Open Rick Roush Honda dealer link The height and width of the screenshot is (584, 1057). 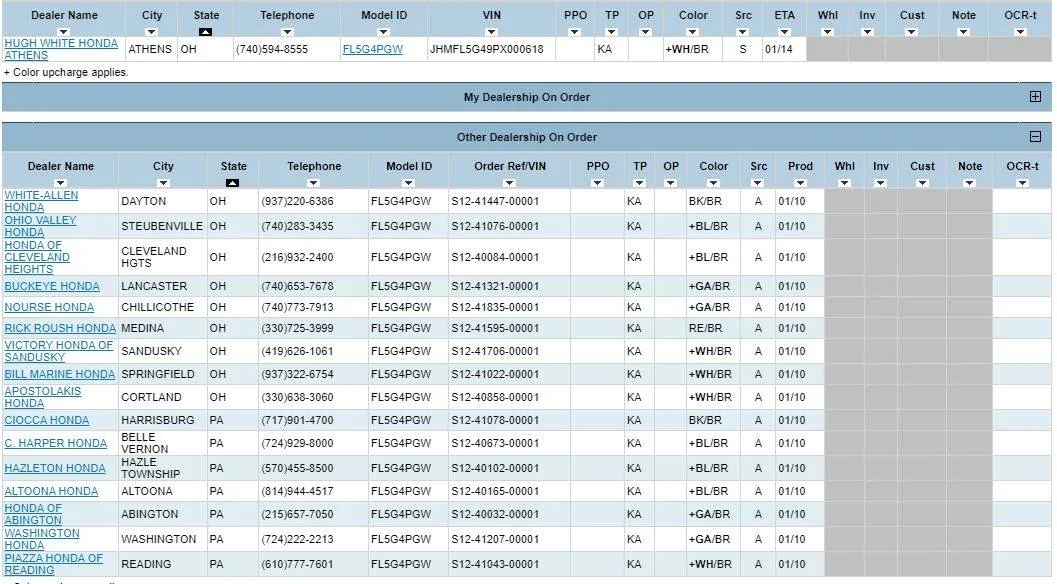click(60, 328)
